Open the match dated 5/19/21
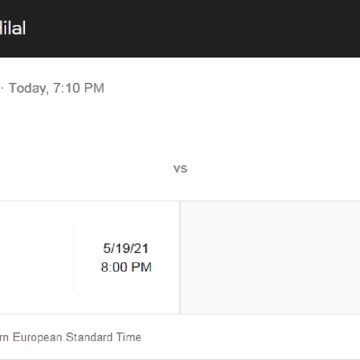 coord(126,258)
